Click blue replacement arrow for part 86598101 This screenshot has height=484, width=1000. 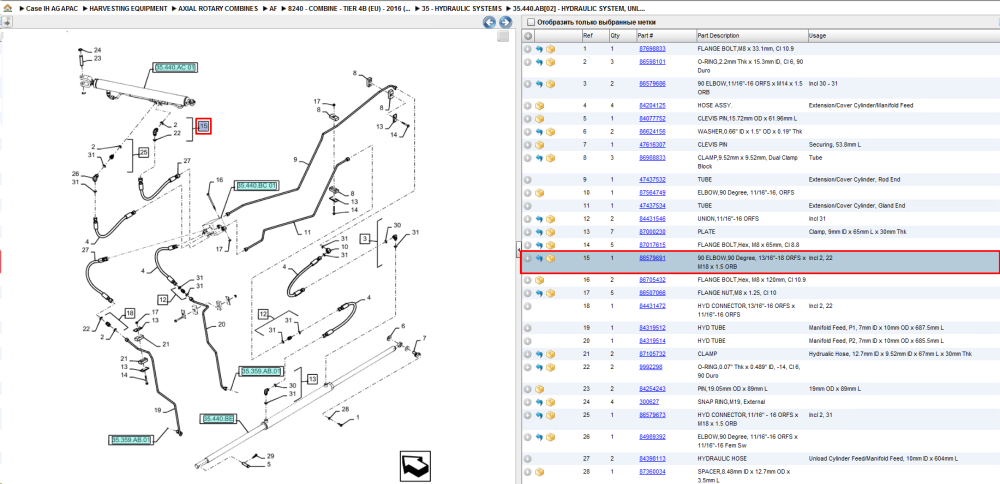tap(539, 62)
